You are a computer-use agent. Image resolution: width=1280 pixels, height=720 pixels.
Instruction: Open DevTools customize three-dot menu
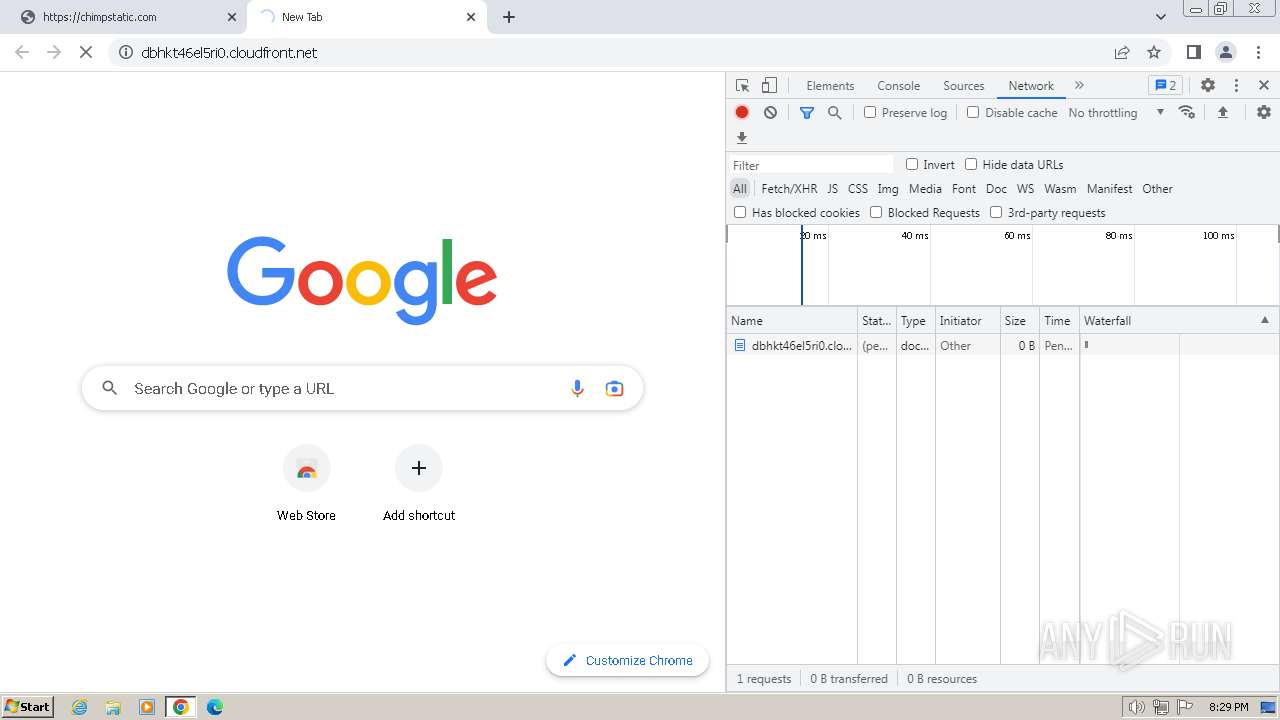pos(1236,86)
